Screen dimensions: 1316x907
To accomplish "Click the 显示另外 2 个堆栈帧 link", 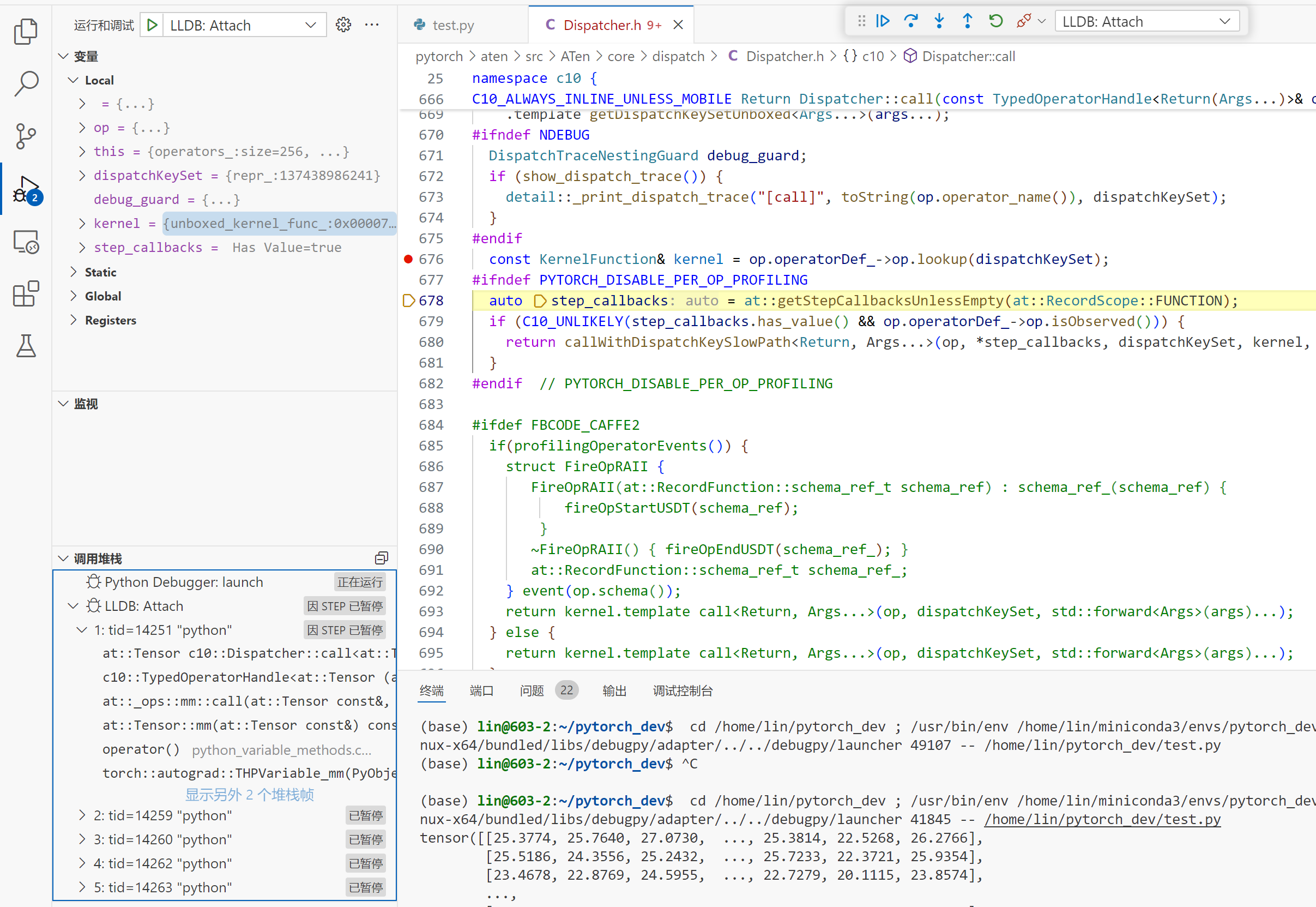I will tap(249, 795).
